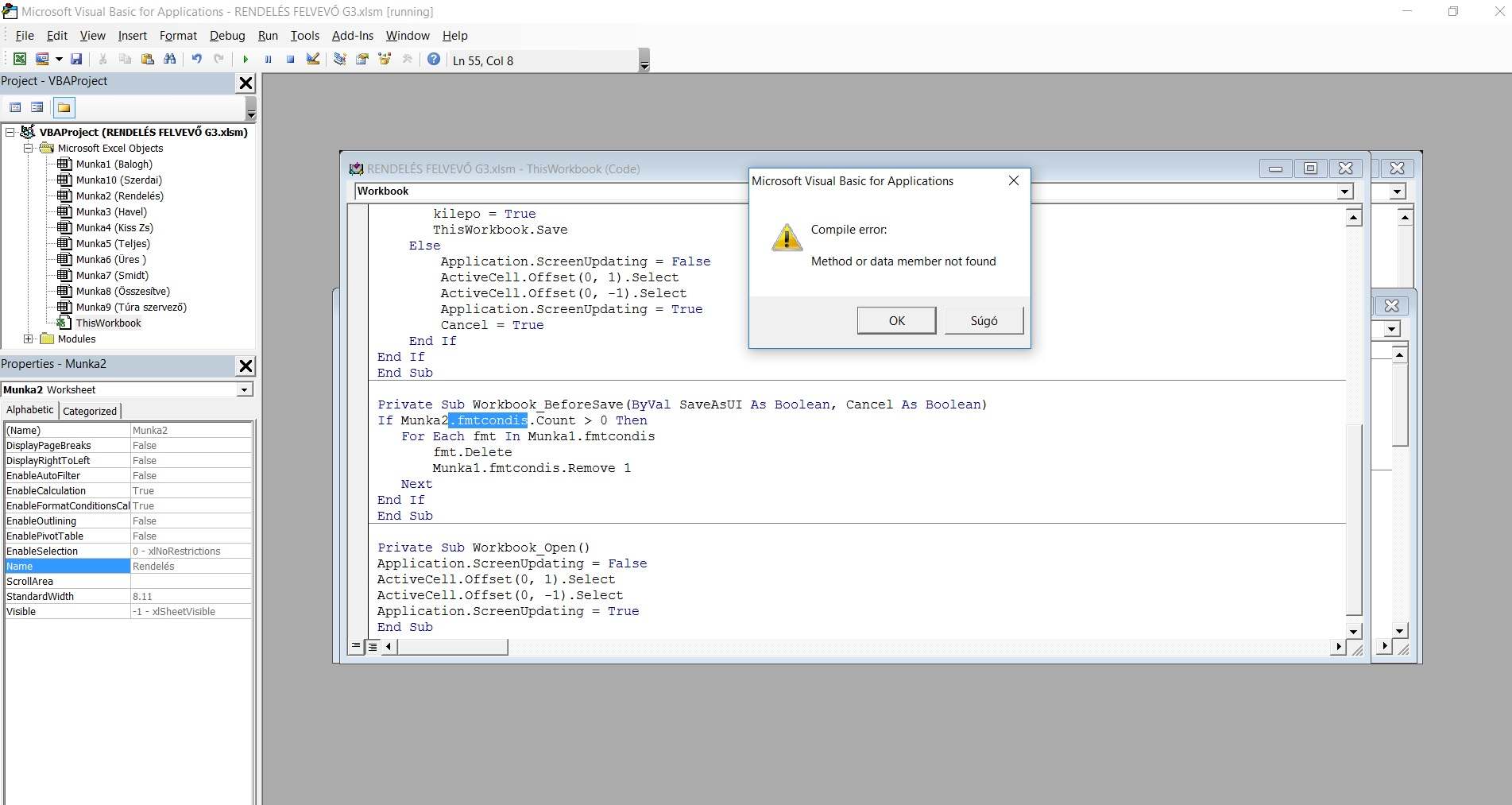Click the Reset stop icon
The height and width of the screenshot is (805, 1512).
290,60
